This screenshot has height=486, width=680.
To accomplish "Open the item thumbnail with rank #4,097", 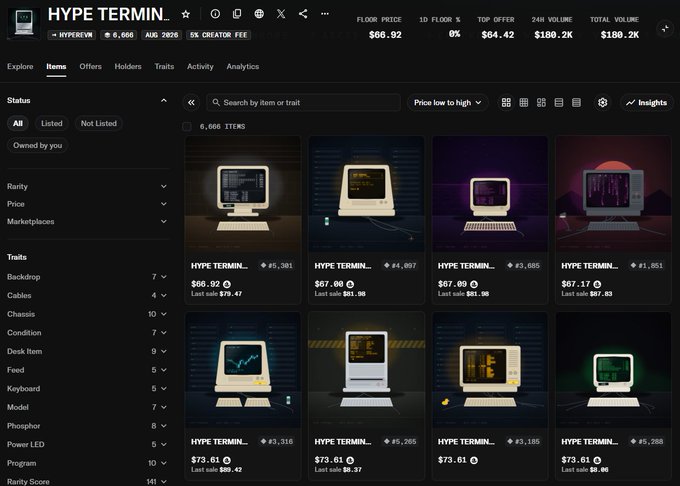I will pos(366,194).
